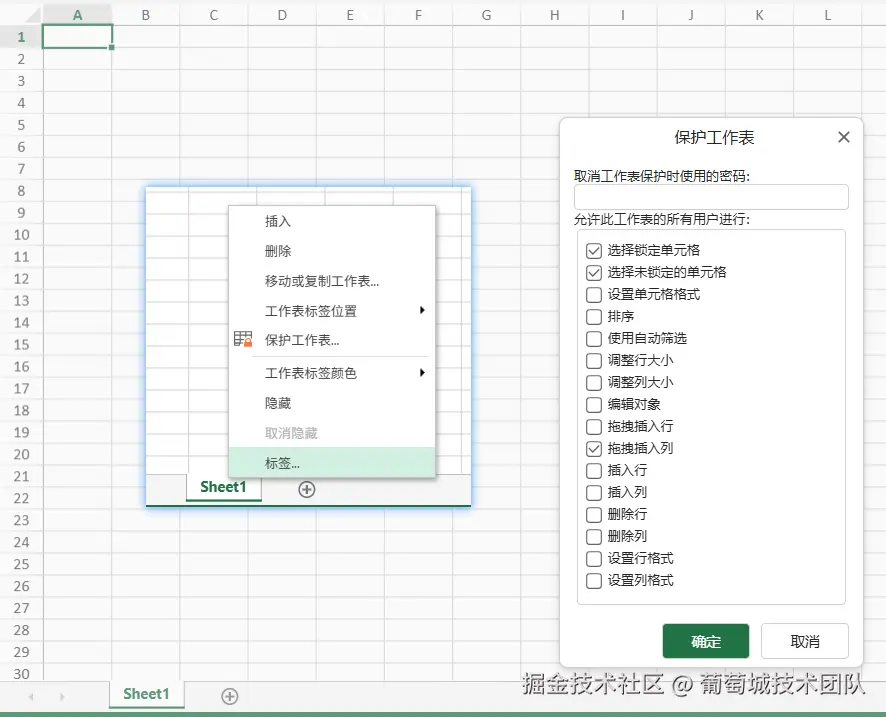Expand 工作表标签颜色 submenu arrow
Image resolution: width=886 pixels, height=717 pixels.
tap(422, 373)
